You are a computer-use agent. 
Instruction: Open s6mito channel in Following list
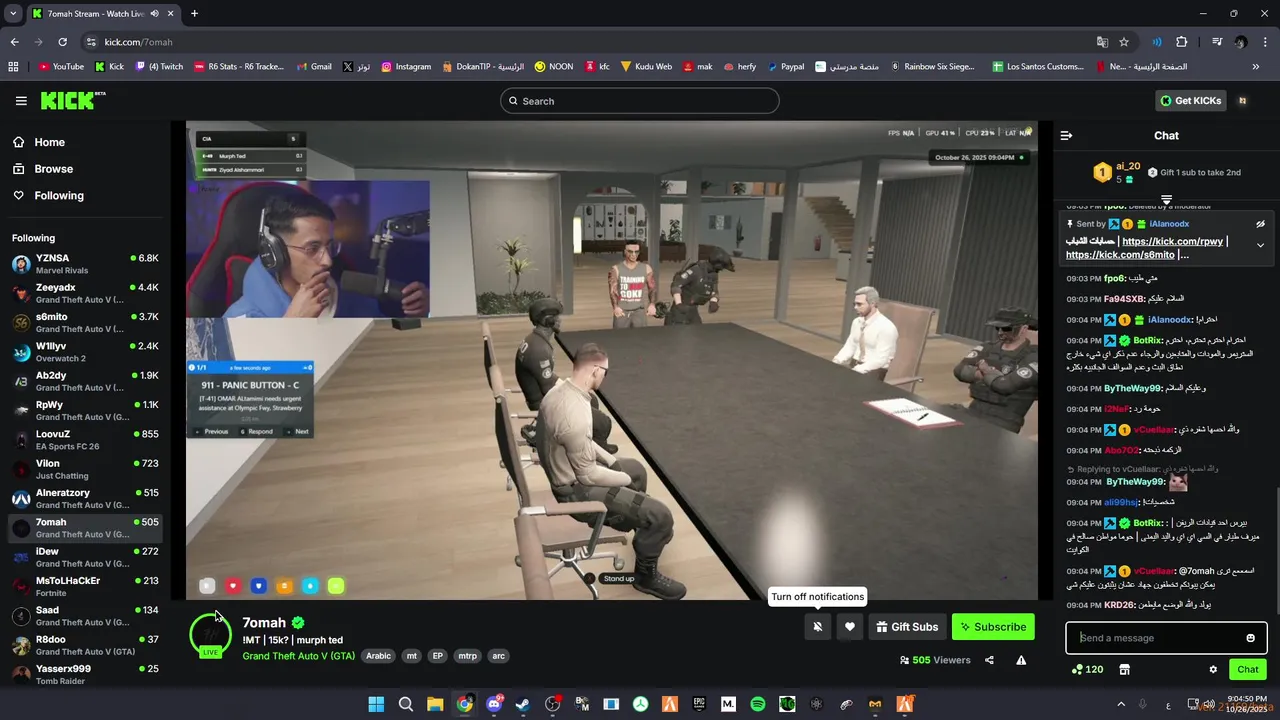[x=85, y=322]
